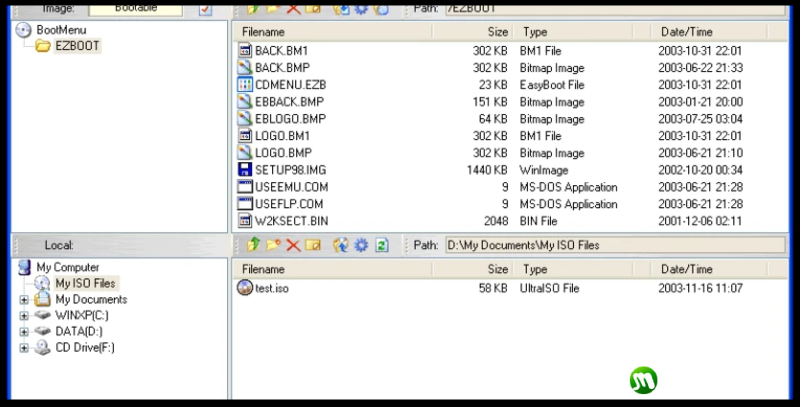Click the 2003-07-25 03:04 date cell
The height and width of the screenshot is (407, 800).
pos(700,119)
